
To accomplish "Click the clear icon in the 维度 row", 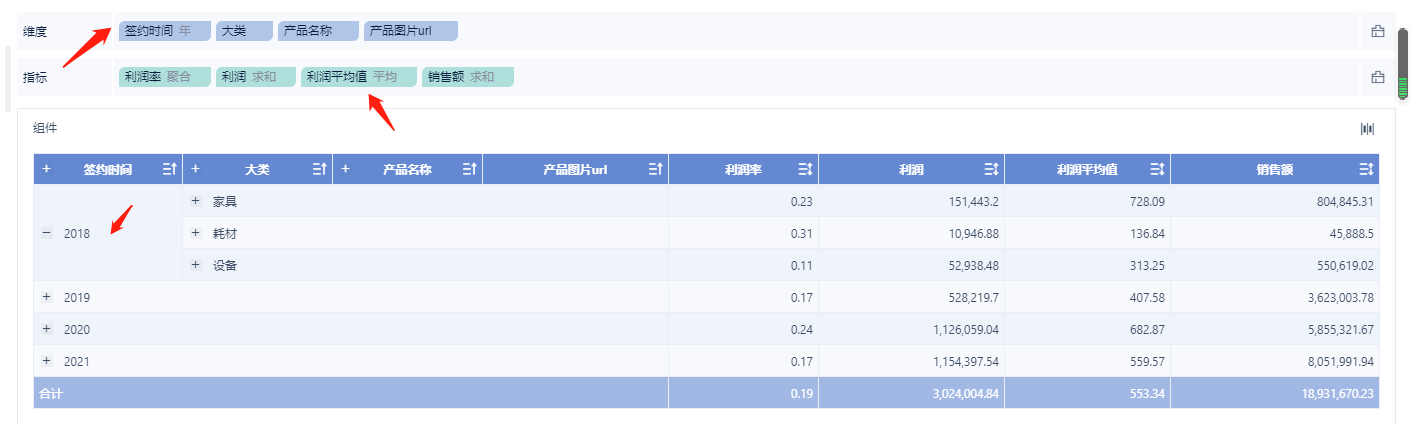I will point(1377,32).
